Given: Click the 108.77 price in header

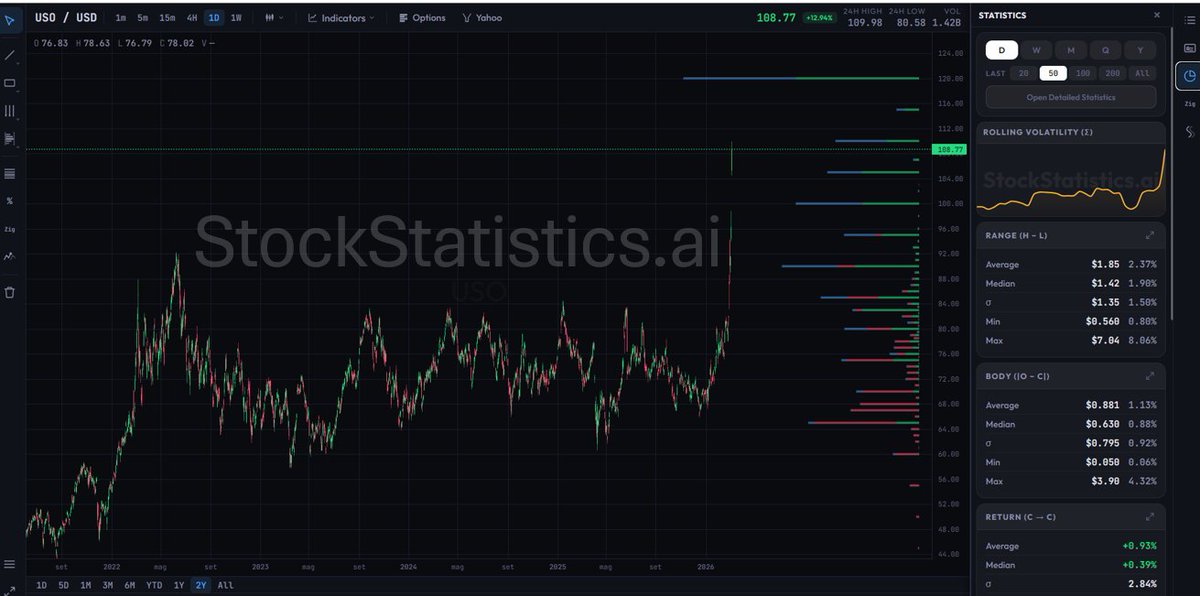Looking at the screenshot, I should point(776,18).
